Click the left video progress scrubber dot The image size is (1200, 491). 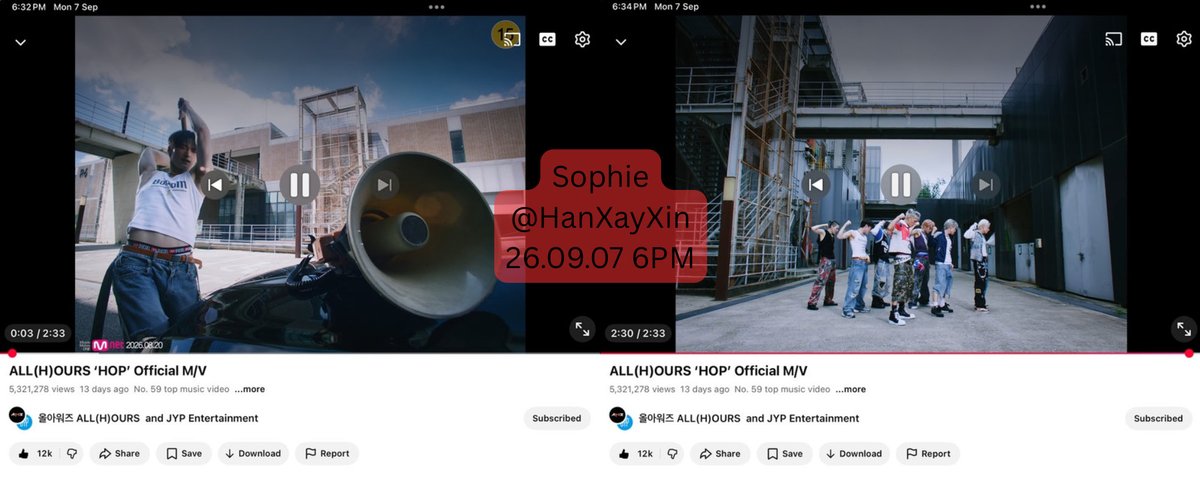tap(11, 352)
